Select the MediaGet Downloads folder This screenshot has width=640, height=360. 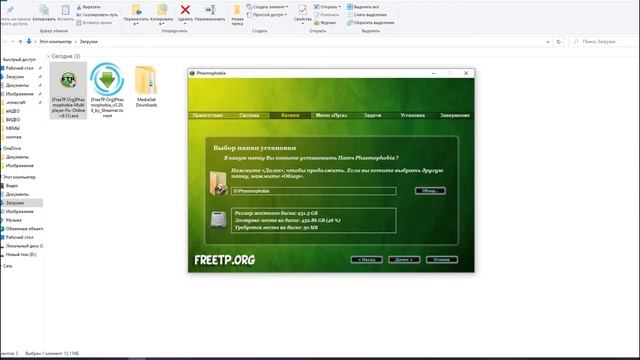coord(146,86)
